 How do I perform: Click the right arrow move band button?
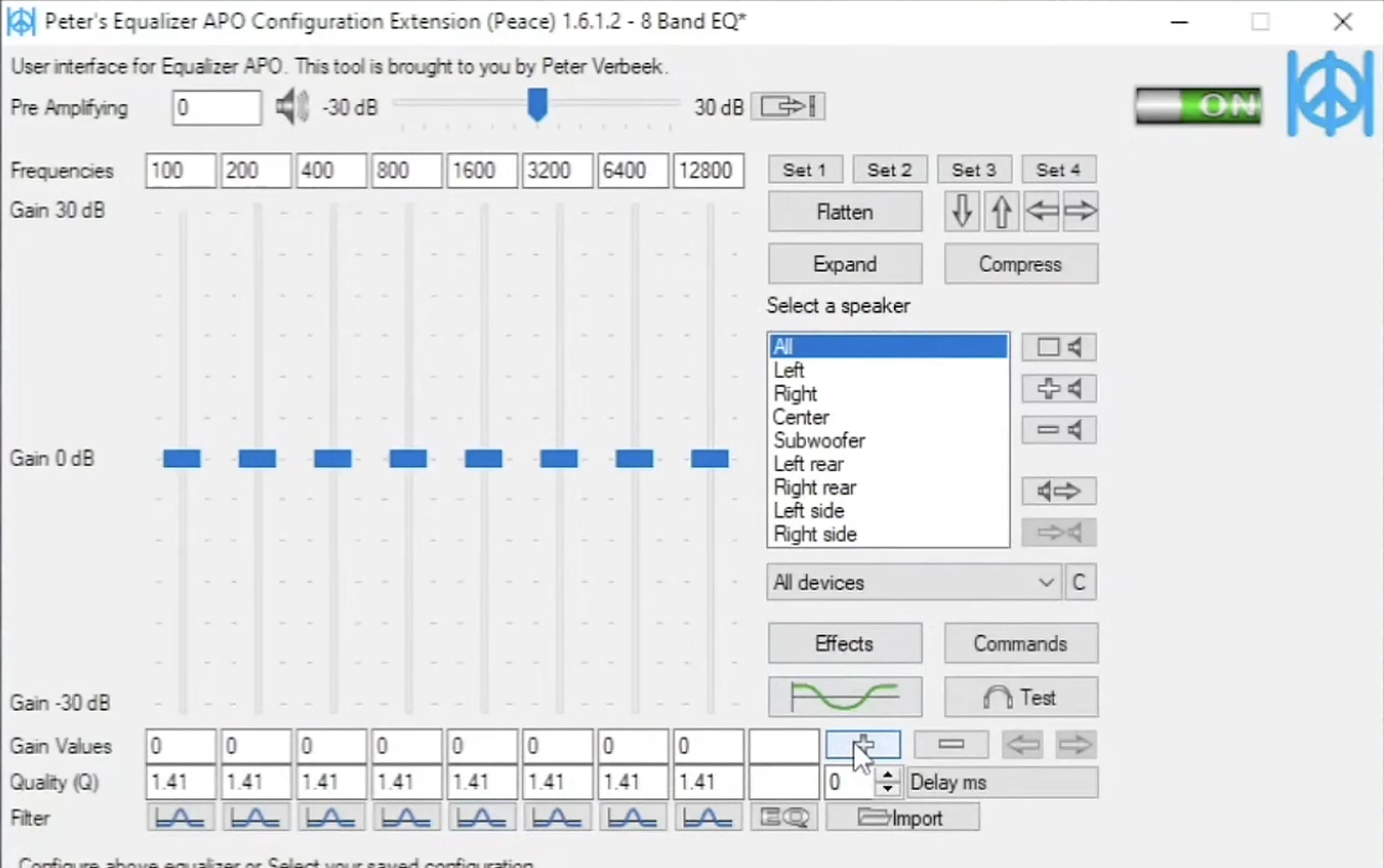pos(1075,745)
